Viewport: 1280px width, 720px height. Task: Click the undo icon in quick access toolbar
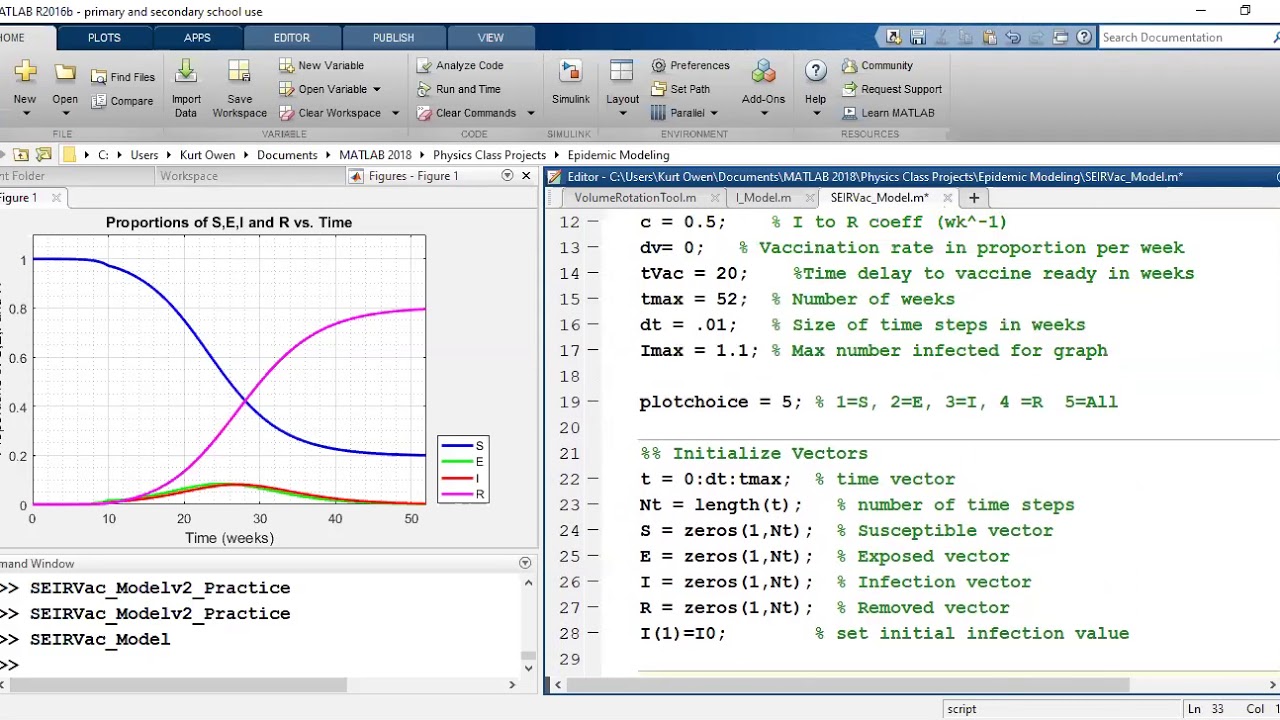(x=1013, y=37)
